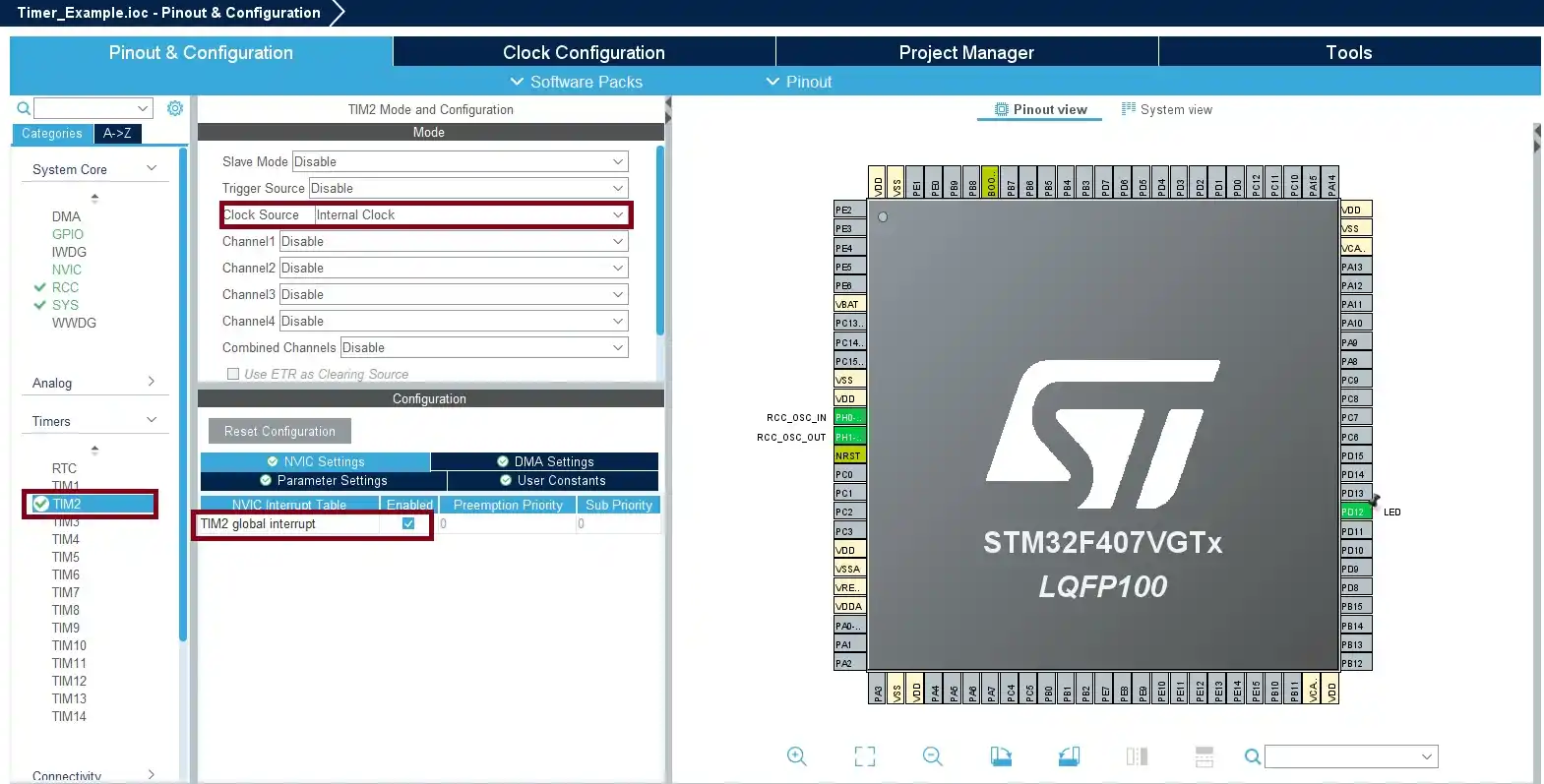The width and height of the screenshot is (1544, 784).
Task: Uncheck TIM2 global interrupt Enabled checkbox
Action: 408,523
